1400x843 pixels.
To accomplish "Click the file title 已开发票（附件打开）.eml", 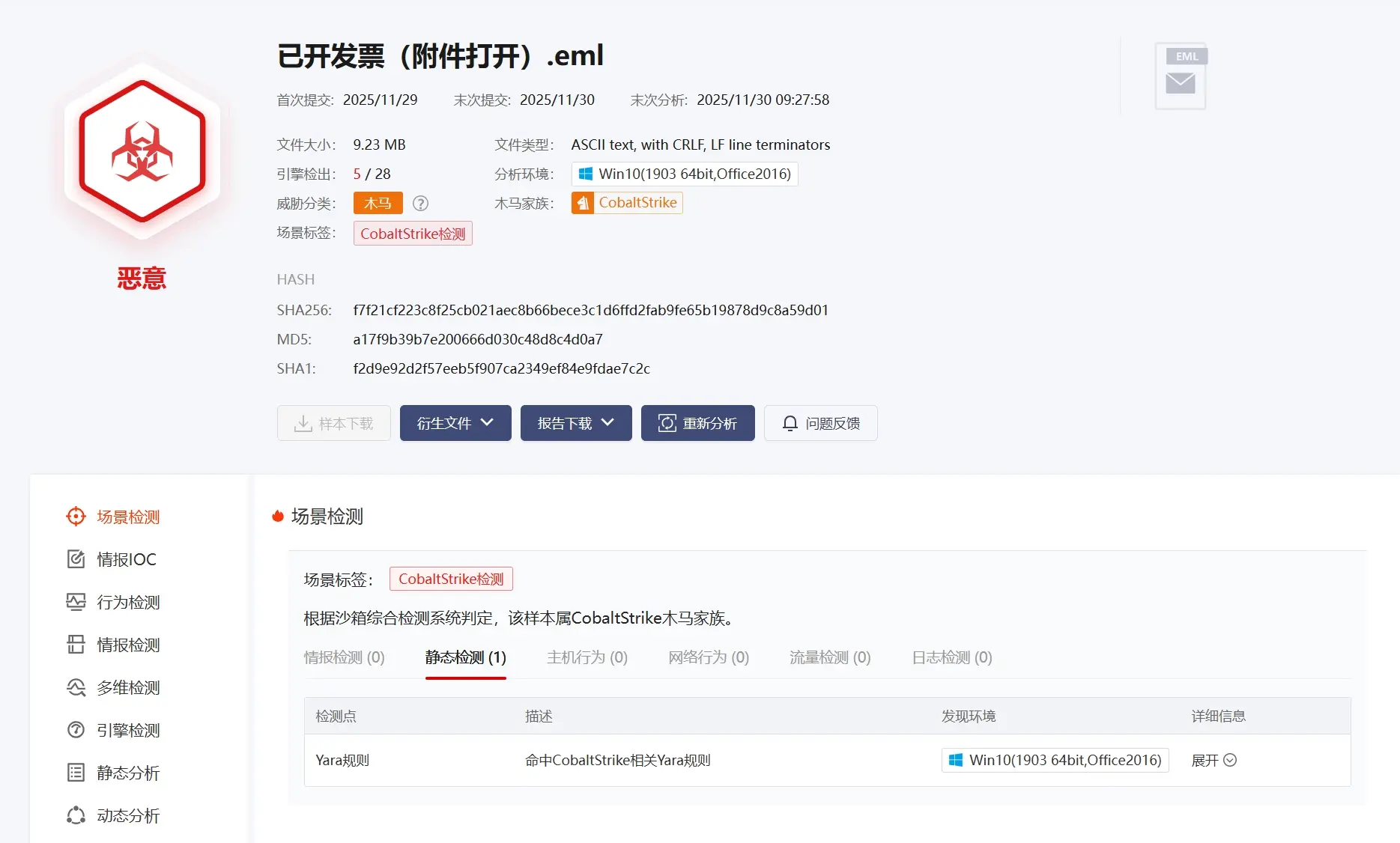I will pyautogui.click(x=440, y=56).
